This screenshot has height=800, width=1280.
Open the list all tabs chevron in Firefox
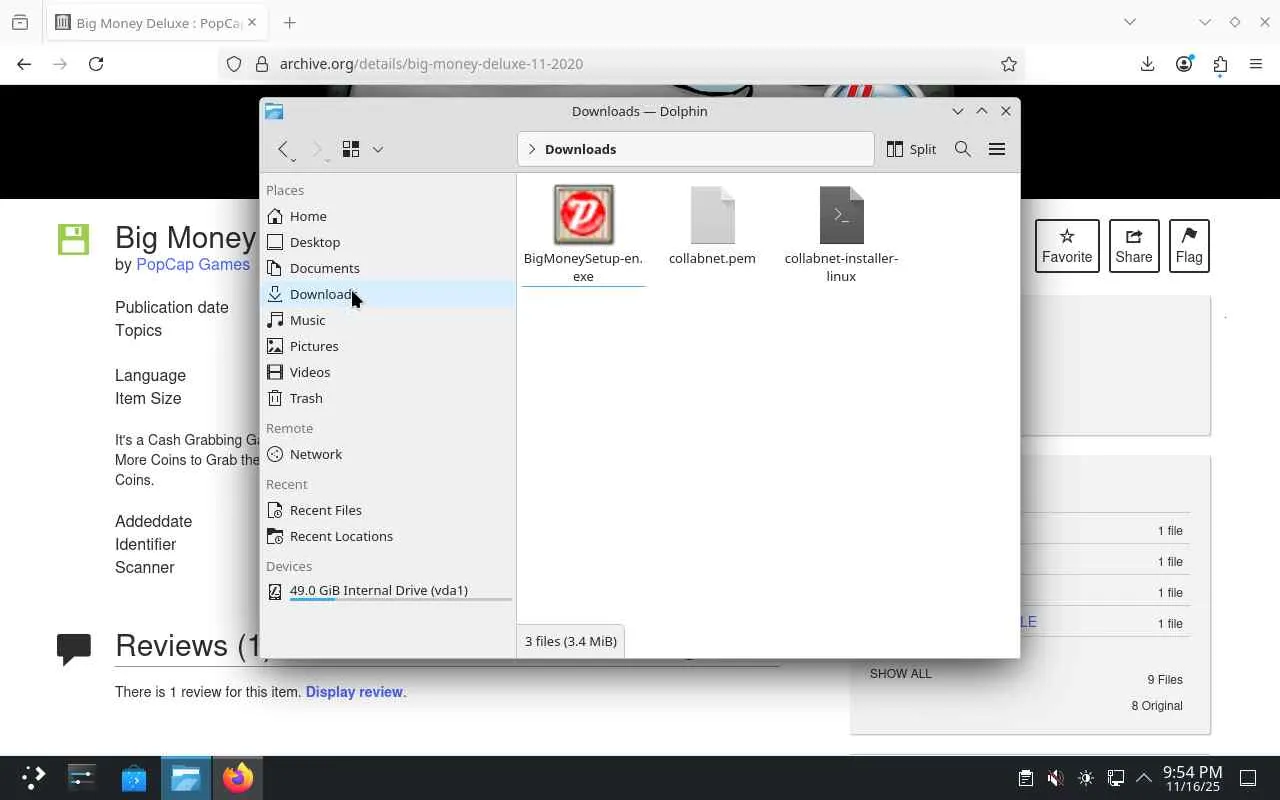(x=1130, y=22)
